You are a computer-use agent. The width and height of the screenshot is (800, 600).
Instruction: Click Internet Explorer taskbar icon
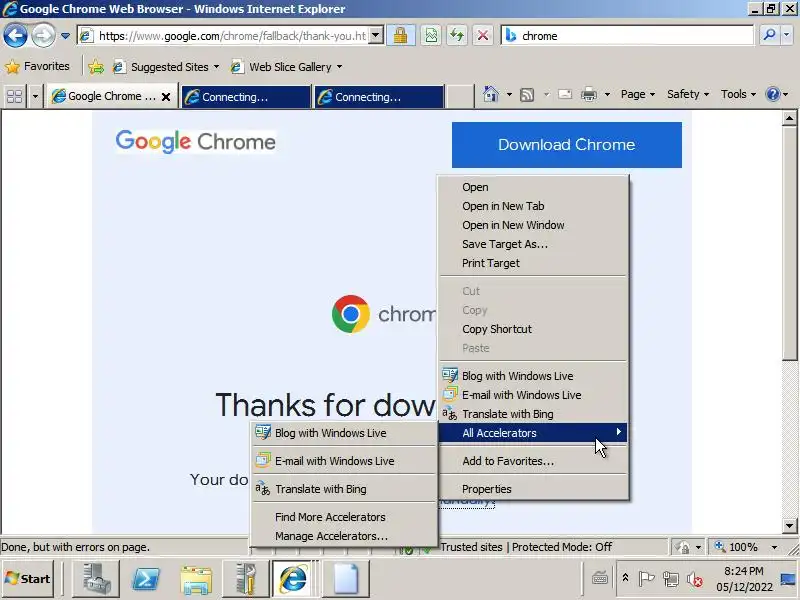coord(293,579)
